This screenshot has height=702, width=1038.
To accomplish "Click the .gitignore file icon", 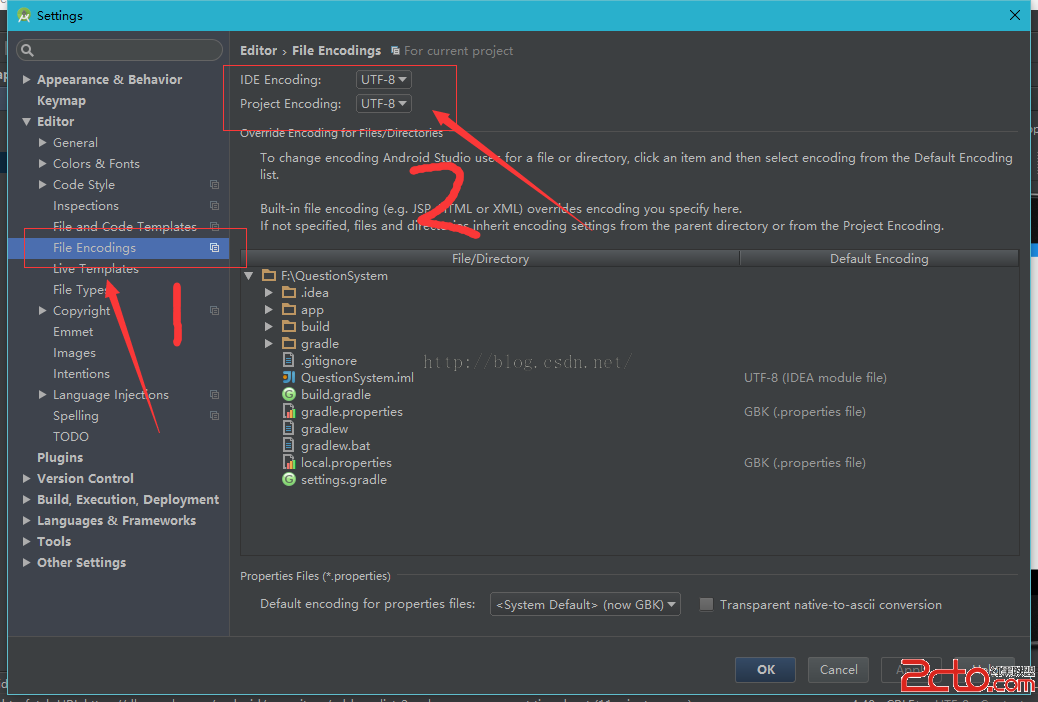I will coord(289,360).
